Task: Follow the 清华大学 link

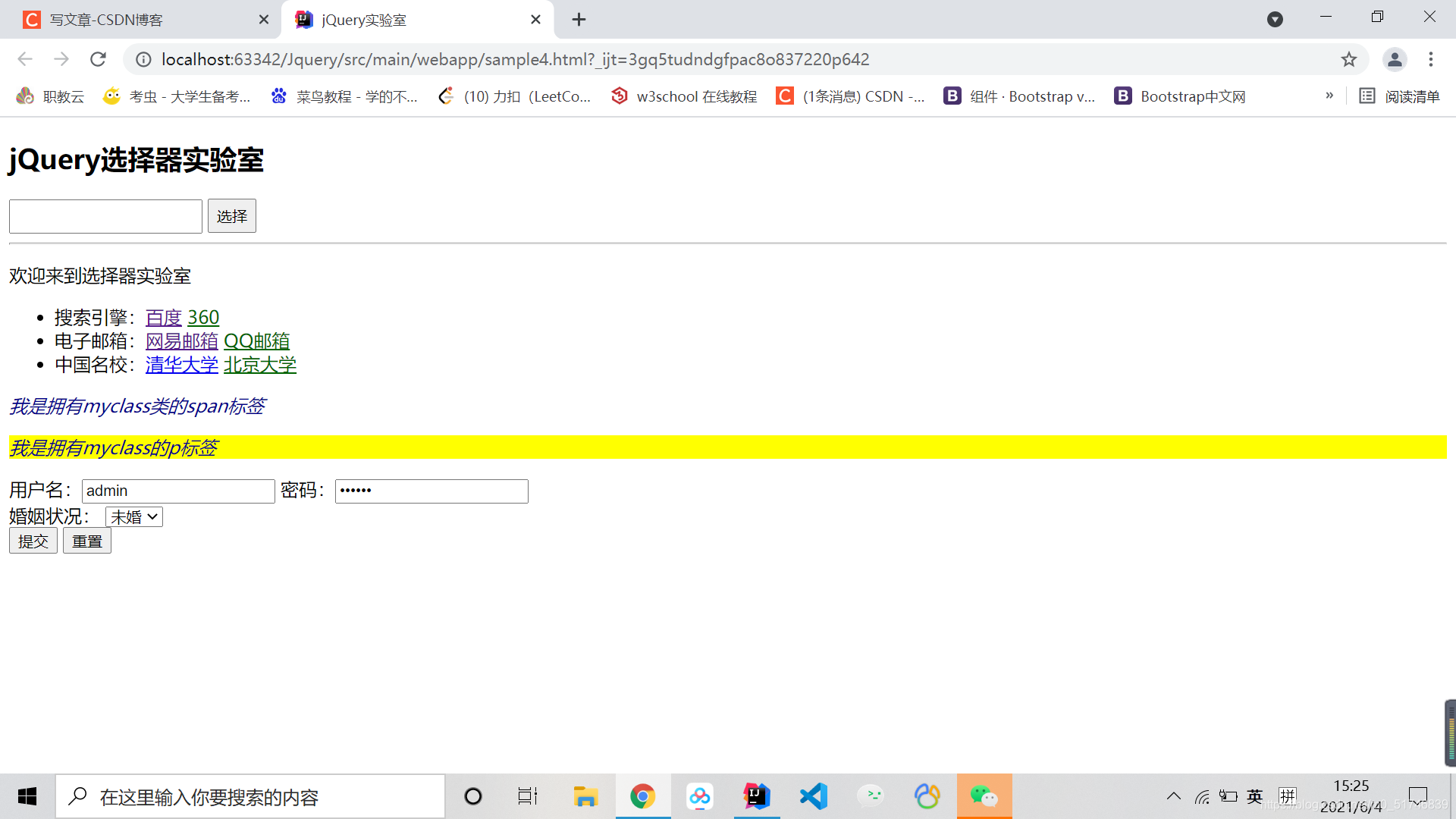Action: pyautogui.click(x=182, y=365)
